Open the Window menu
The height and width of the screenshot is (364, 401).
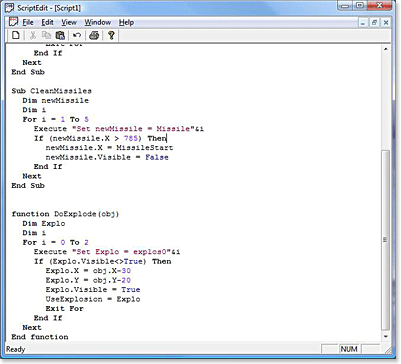pyautogui.click(x=97, y=22)
